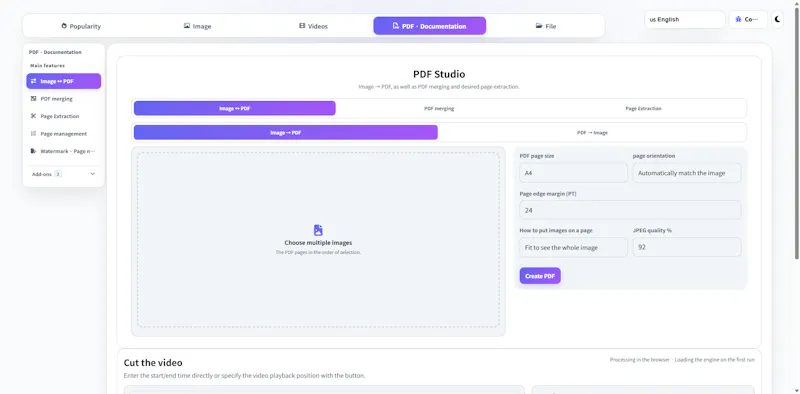Screen dimensions: 800x394
Task: Click 'Choose multiple images' text
Action: pos(318,243)
